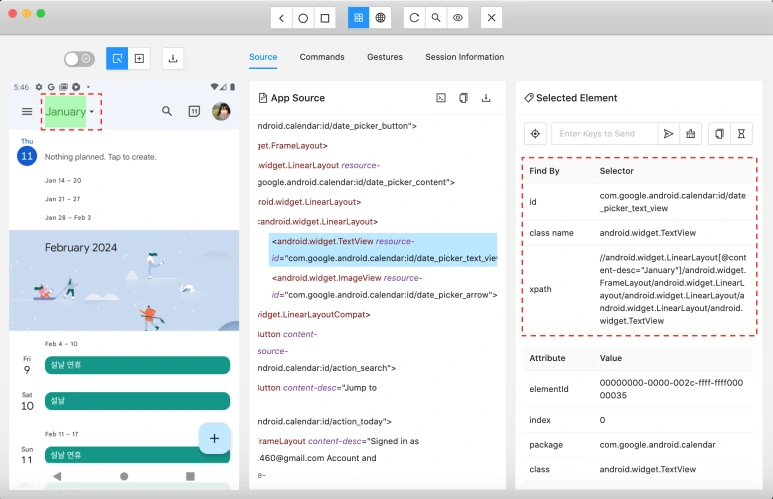773x499 pixels.
Task: Tap the selected element crosshair icon
Action: coord(535,134)
